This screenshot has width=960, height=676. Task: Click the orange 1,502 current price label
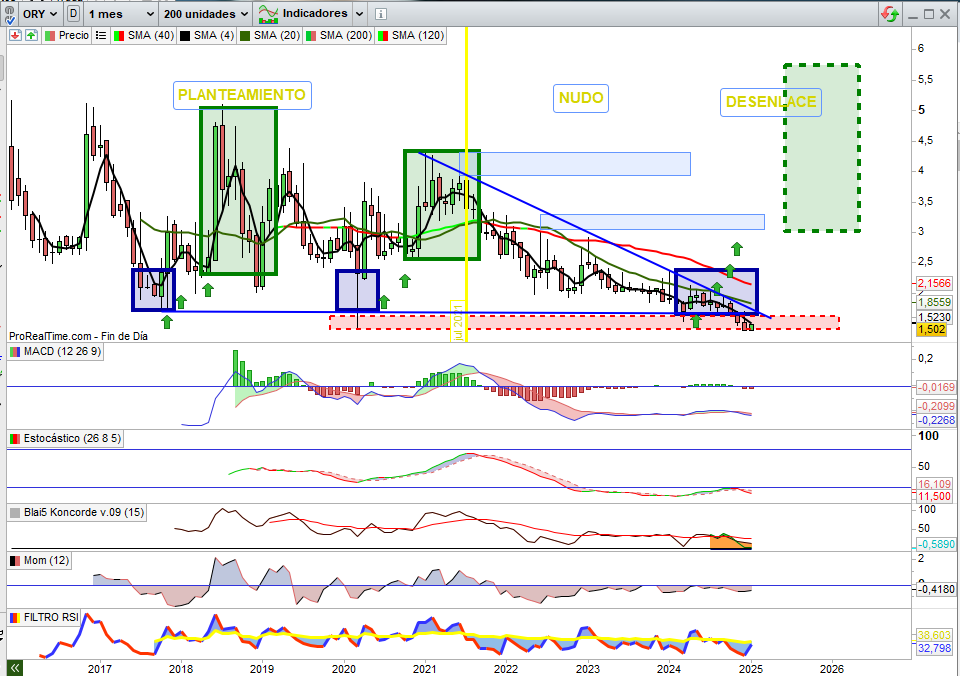(x=931, y=329)
